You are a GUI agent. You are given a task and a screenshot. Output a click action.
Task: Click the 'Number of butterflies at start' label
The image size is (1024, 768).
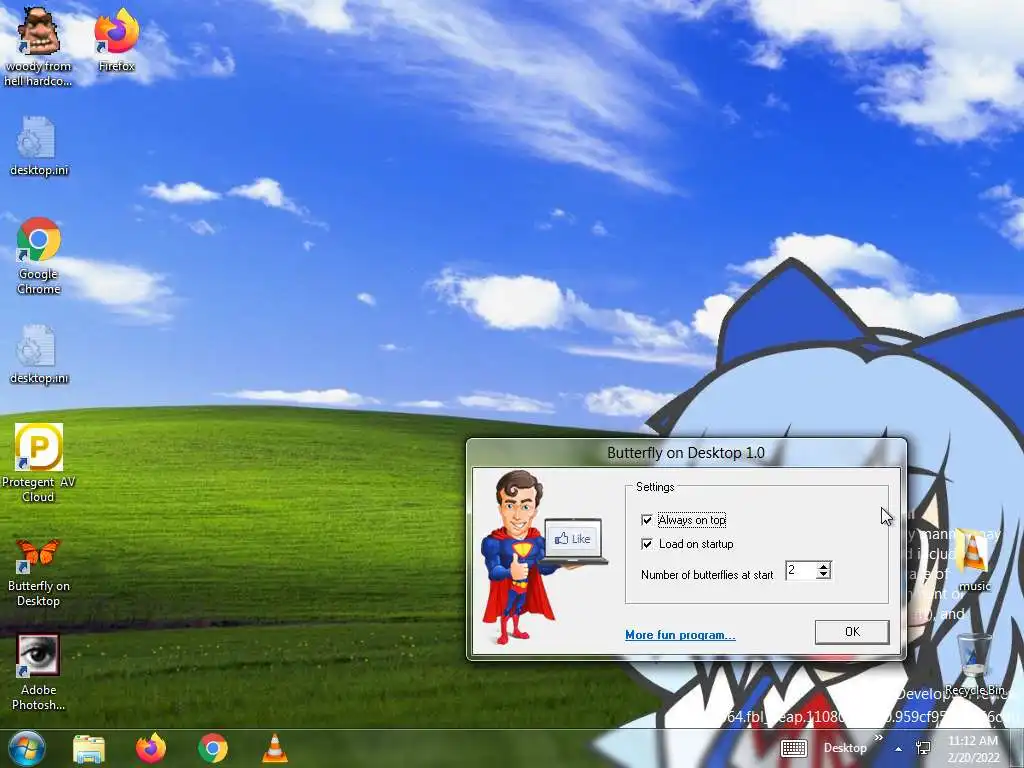pos(707,575)
